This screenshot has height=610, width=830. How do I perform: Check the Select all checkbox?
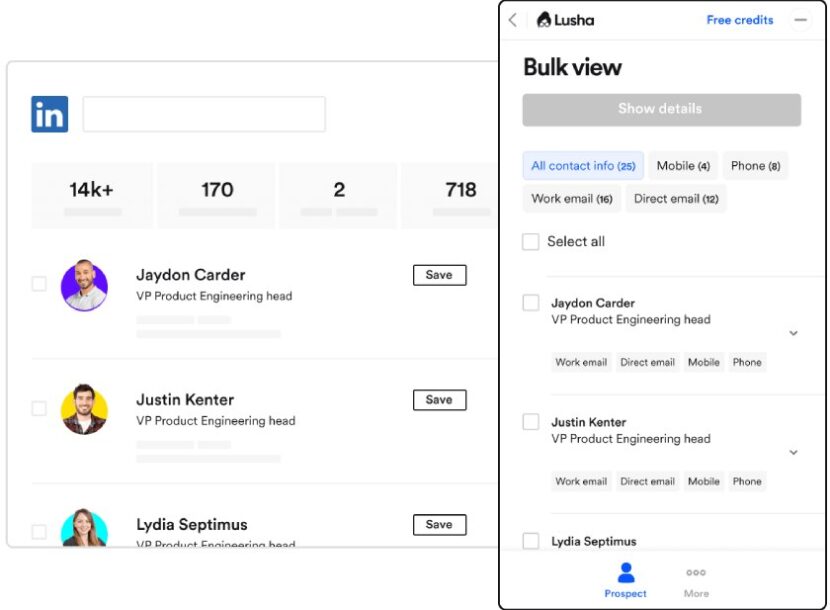pos(531,242)
